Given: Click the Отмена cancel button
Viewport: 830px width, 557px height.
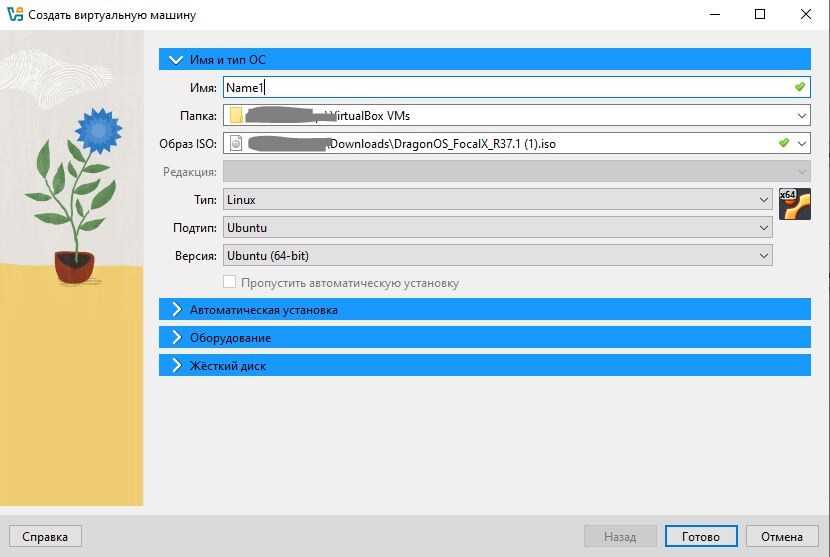Looking at the screenshot, I should pyautogui.click(x=782, y=536).
